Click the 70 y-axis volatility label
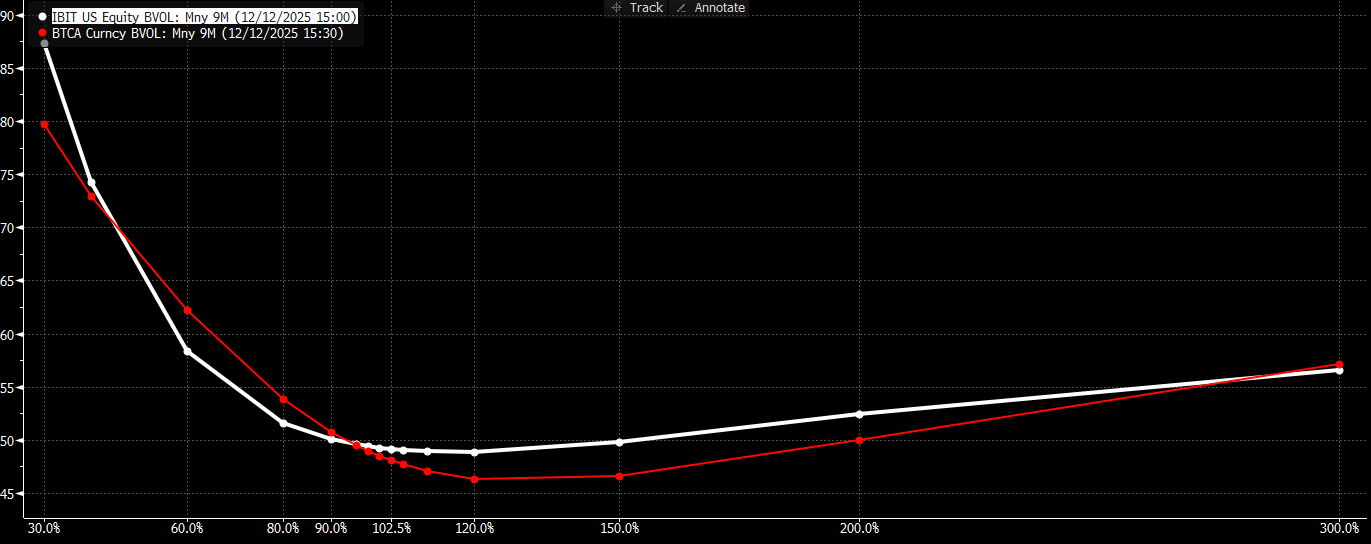The height and width of the screenshot is (544, 1371). [x=6, y=227]
